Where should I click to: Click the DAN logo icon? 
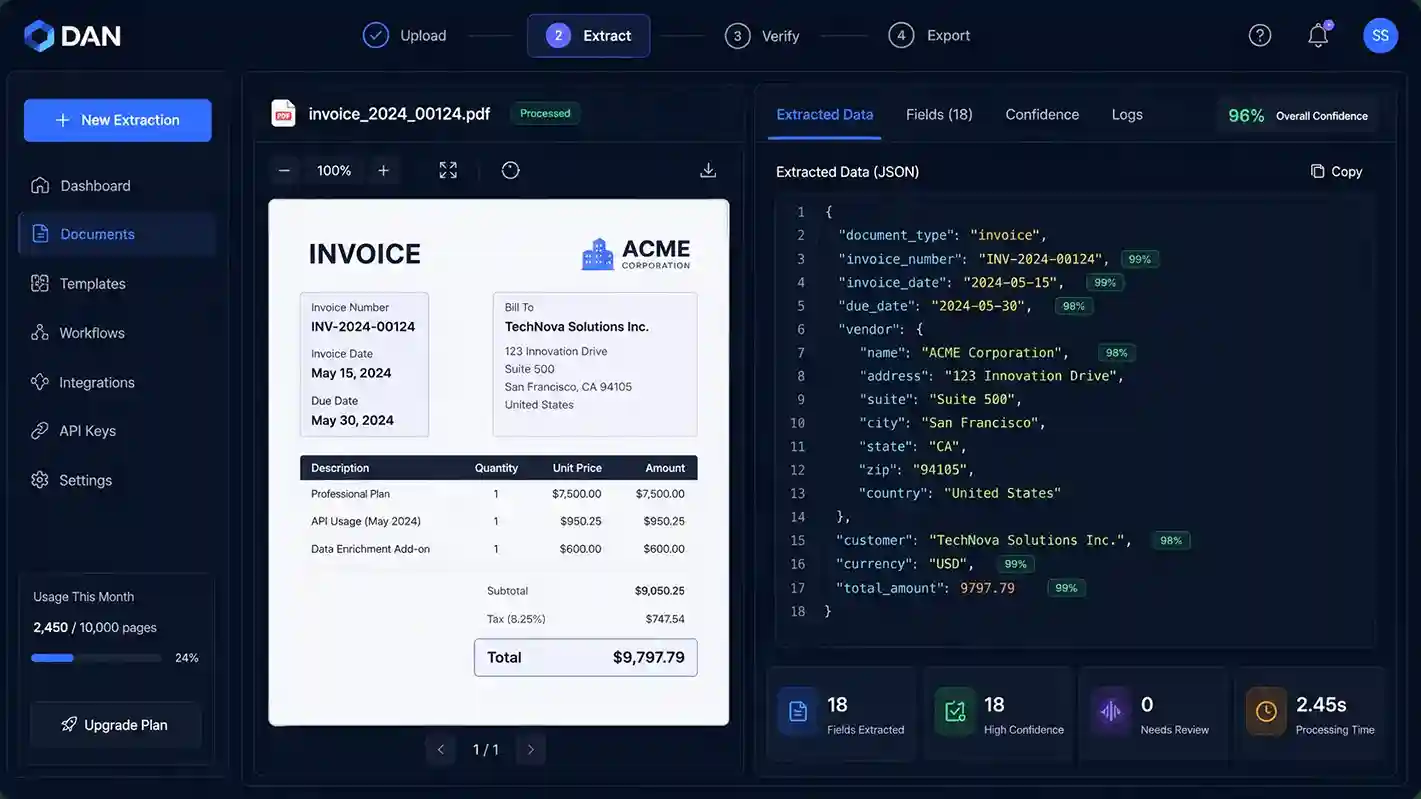click(39, 36)
